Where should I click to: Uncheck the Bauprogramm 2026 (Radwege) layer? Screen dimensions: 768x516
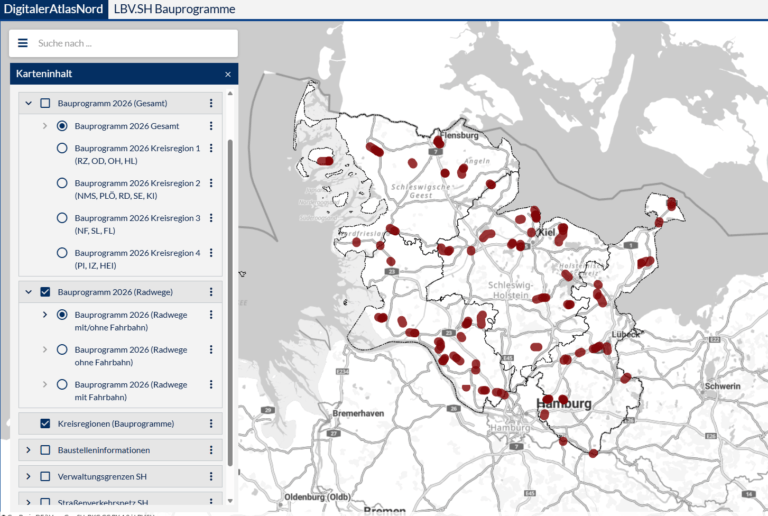45,292
